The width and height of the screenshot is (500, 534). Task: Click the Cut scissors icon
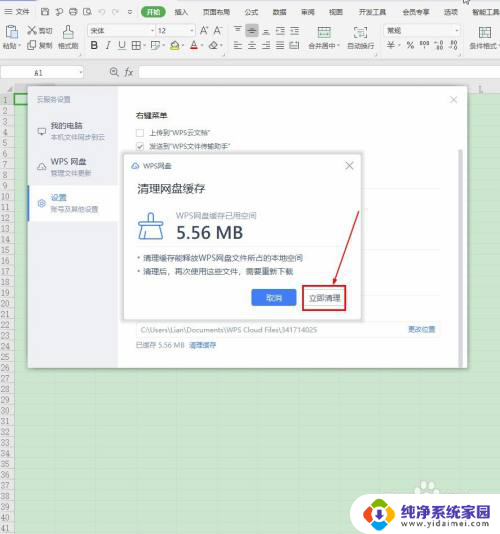pyautogui.click(x=32, y=30)
